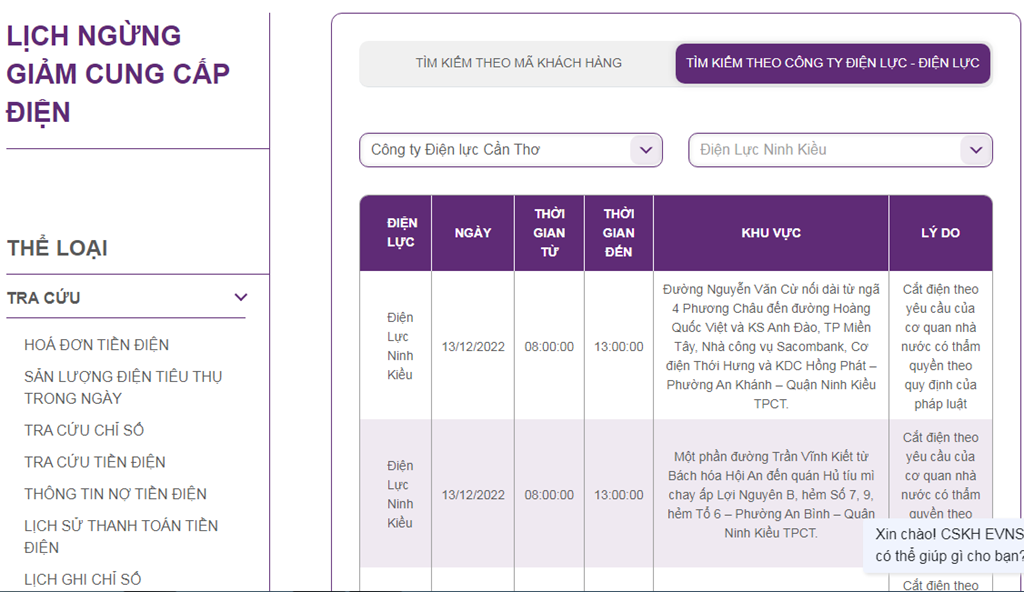Screen dimensions: 1024x592
Task: Click the Thời gian từ column header
Action: coord(549,233)
